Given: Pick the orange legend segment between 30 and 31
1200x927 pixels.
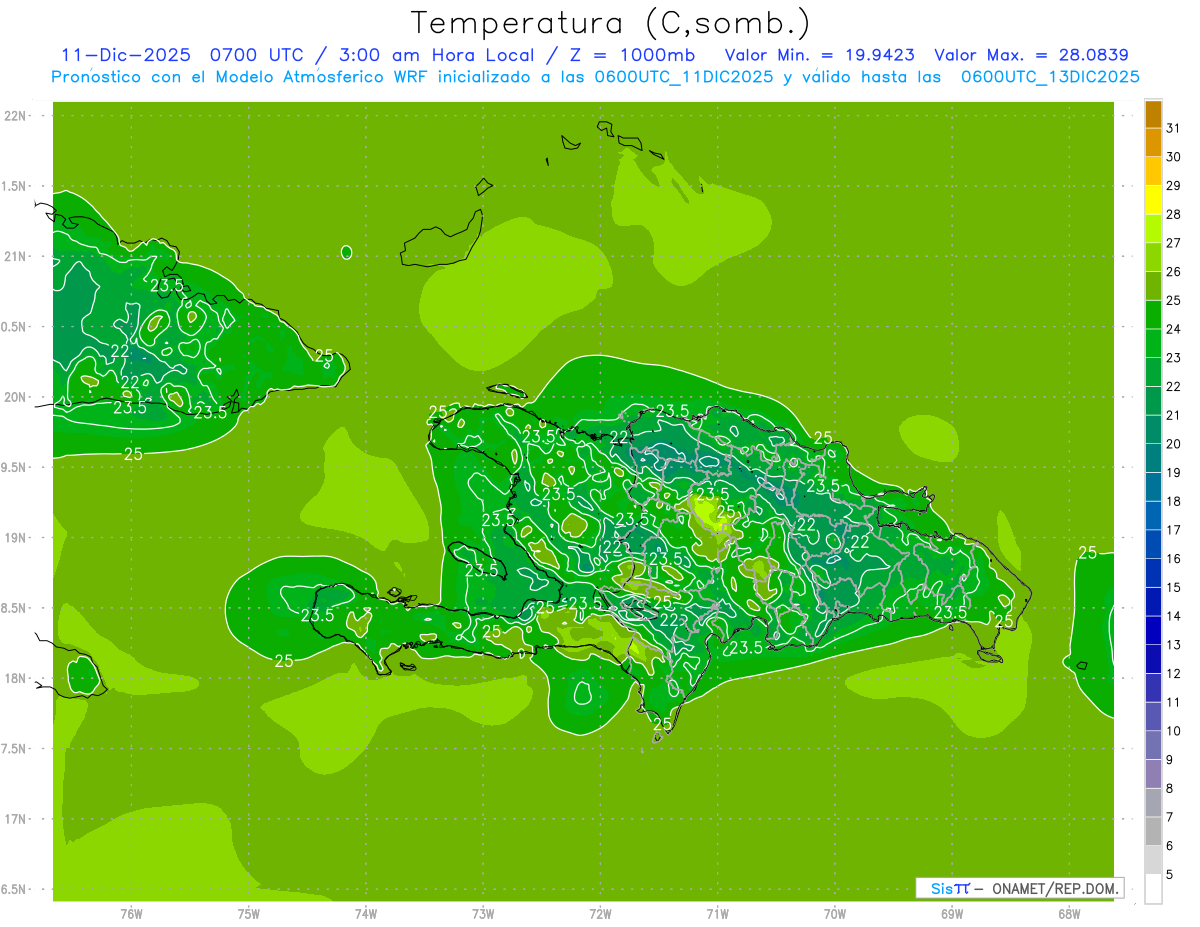Looking at the screenshot, I should [x=1153, y=143].
